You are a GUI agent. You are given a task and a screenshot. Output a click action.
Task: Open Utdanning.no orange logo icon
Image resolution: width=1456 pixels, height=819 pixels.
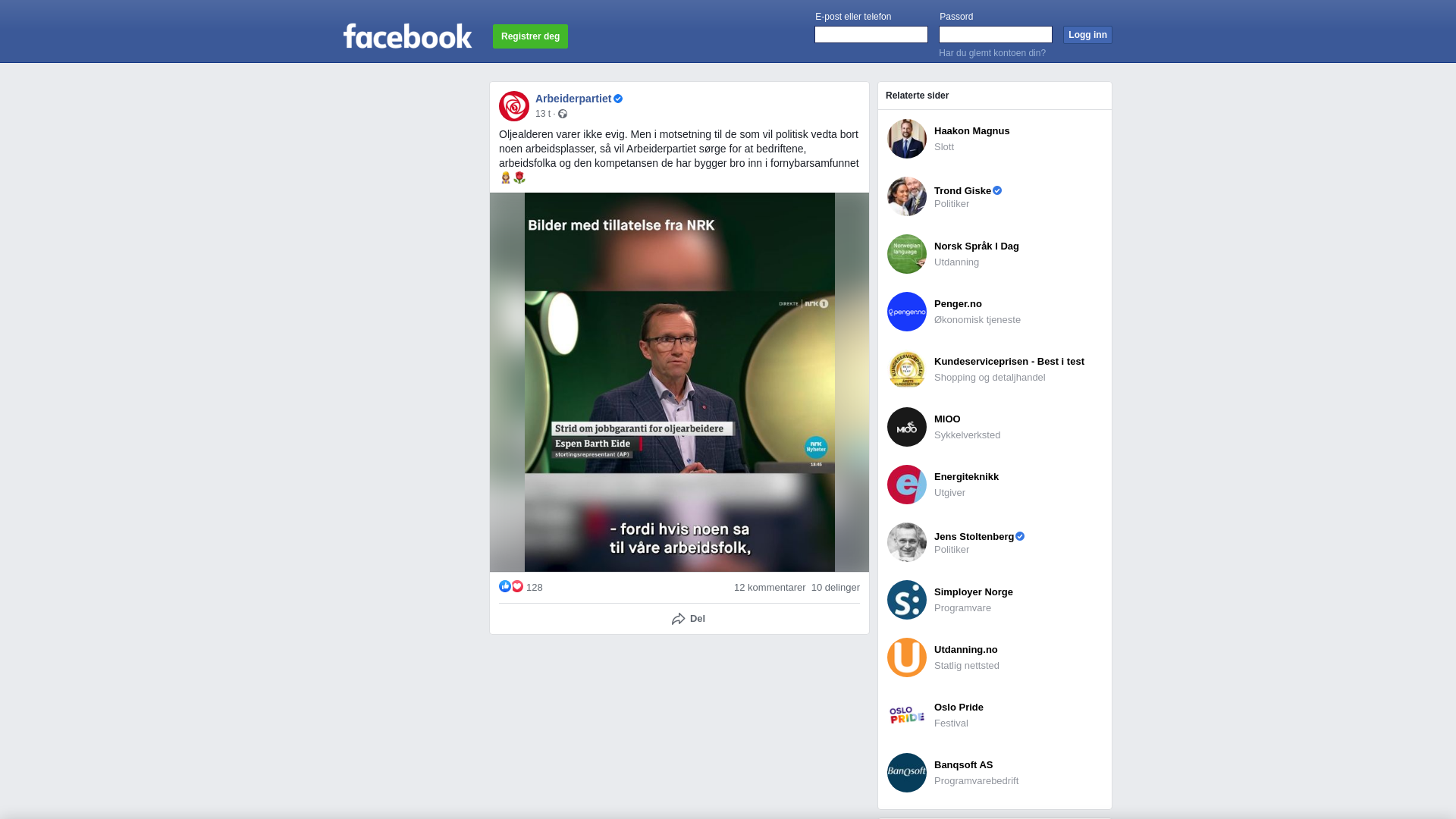pos(907,657)
